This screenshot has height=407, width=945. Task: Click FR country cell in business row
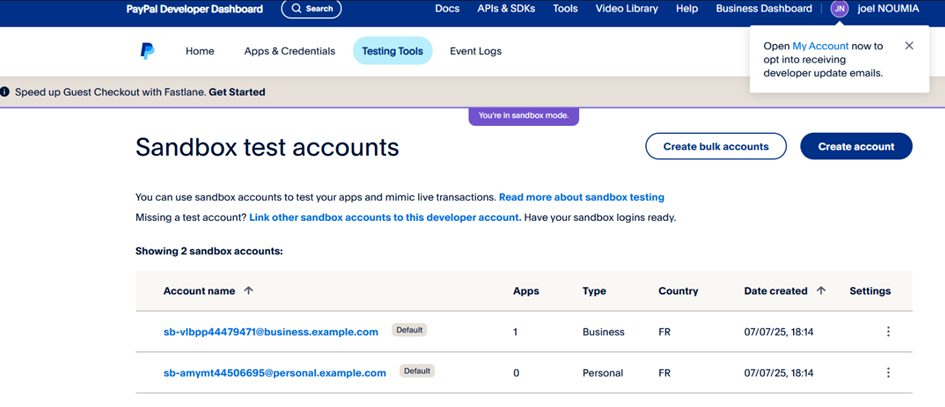[665, 332]
